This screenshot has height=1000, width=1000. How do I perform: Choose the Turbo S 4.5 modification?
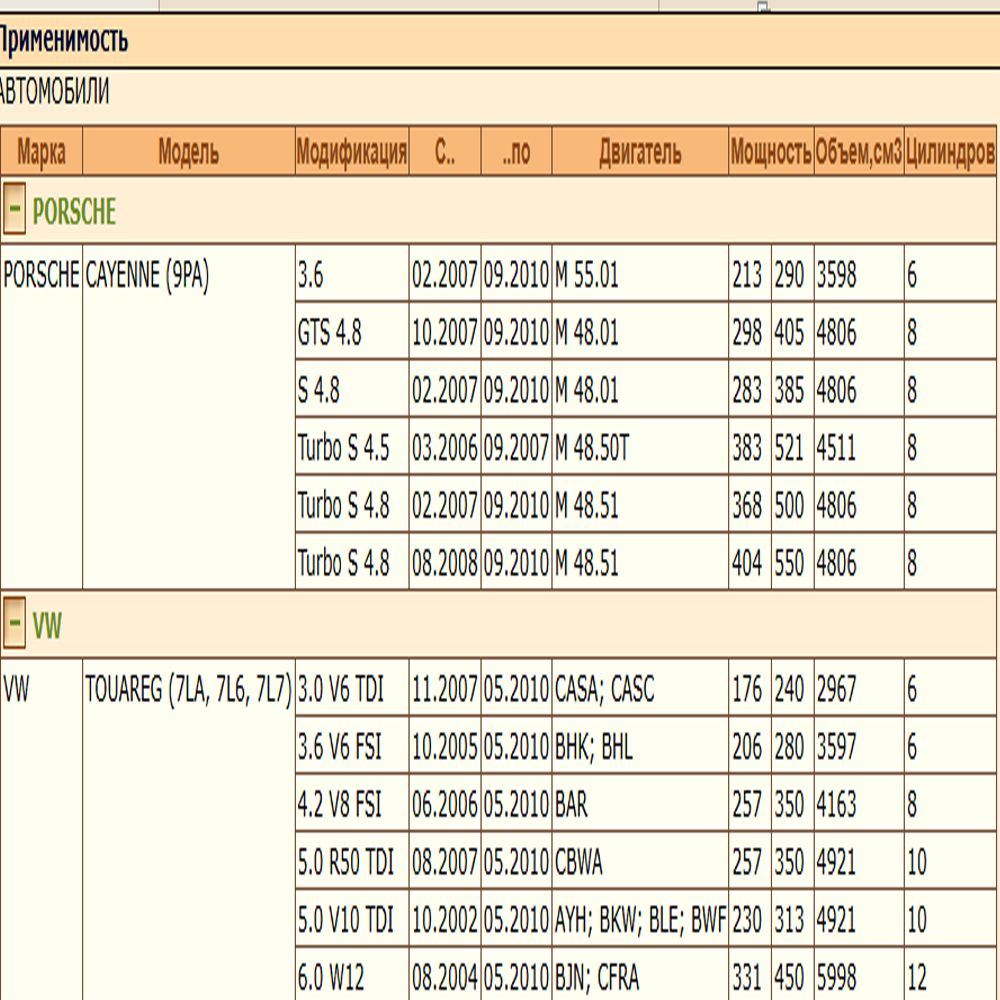pos(343,449)
